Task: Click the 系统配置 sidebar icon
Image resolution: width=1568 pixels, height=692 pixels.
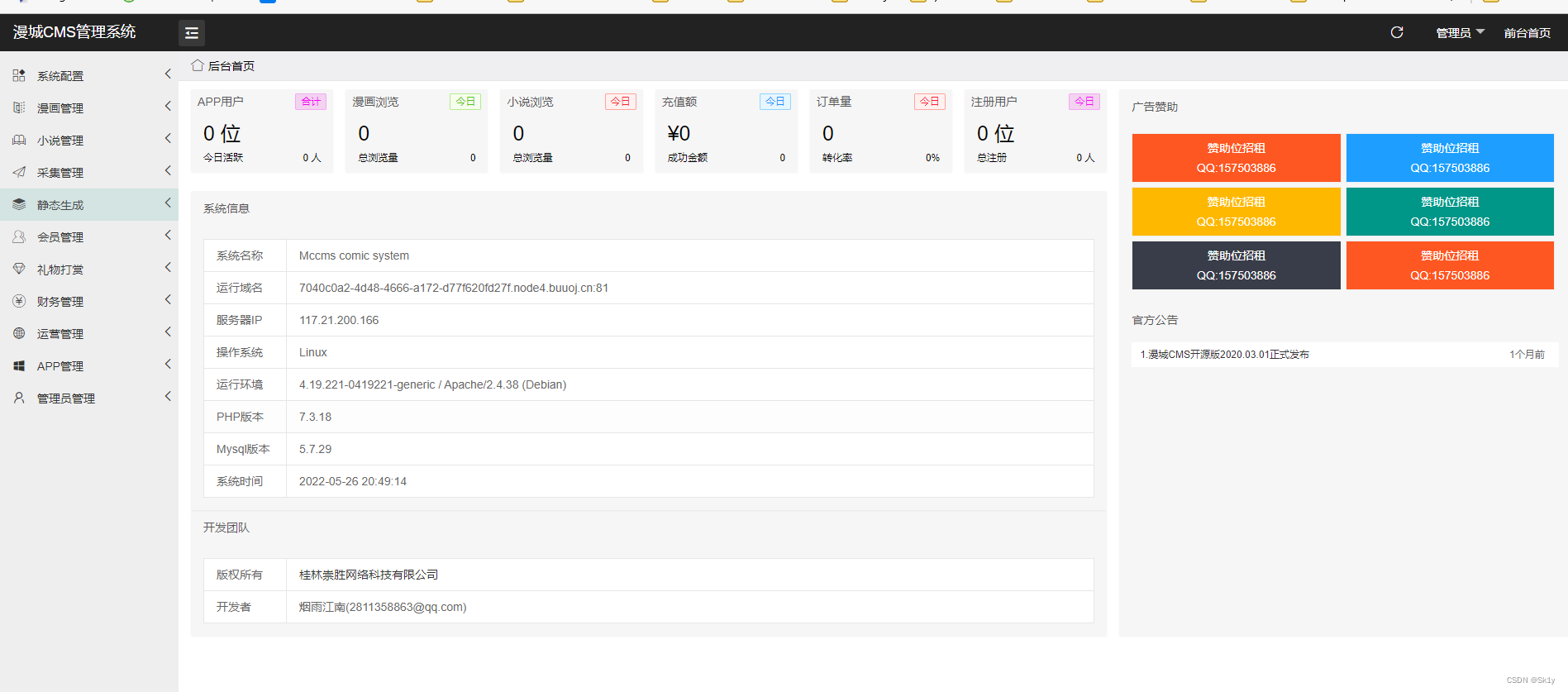Action: pos(19,75)
